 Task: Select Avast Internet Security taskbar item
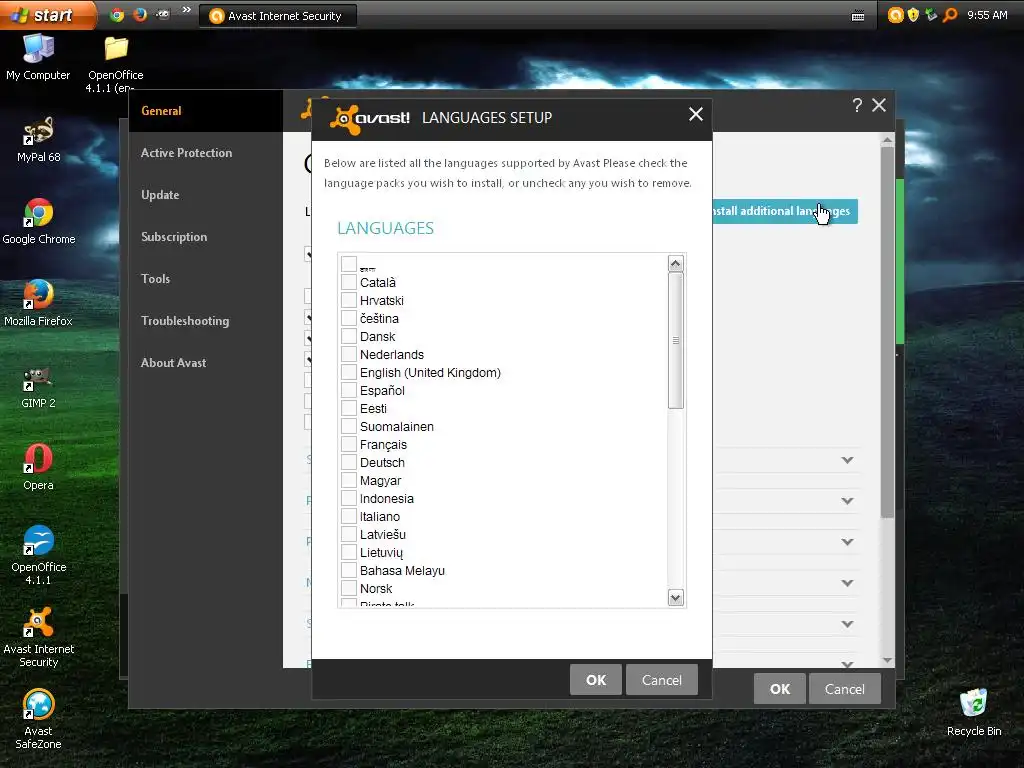click(x=277, y=16)
